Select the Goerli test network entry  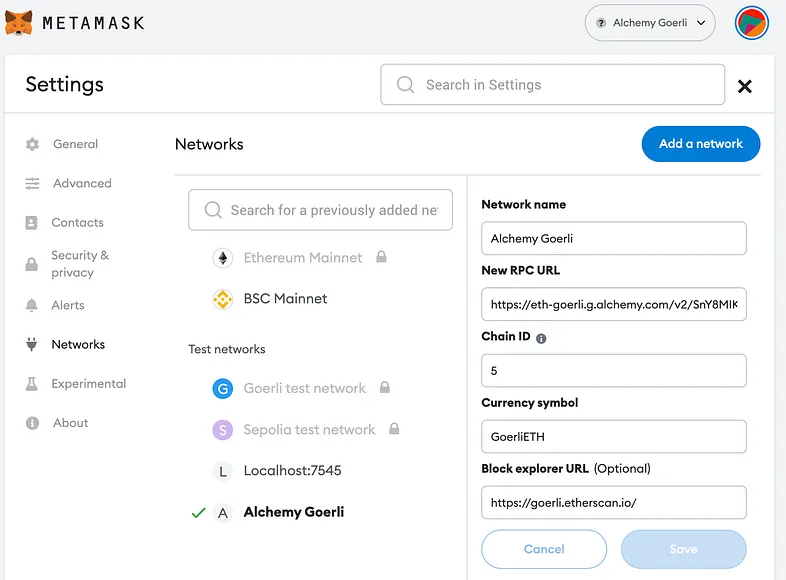point(304,388)
